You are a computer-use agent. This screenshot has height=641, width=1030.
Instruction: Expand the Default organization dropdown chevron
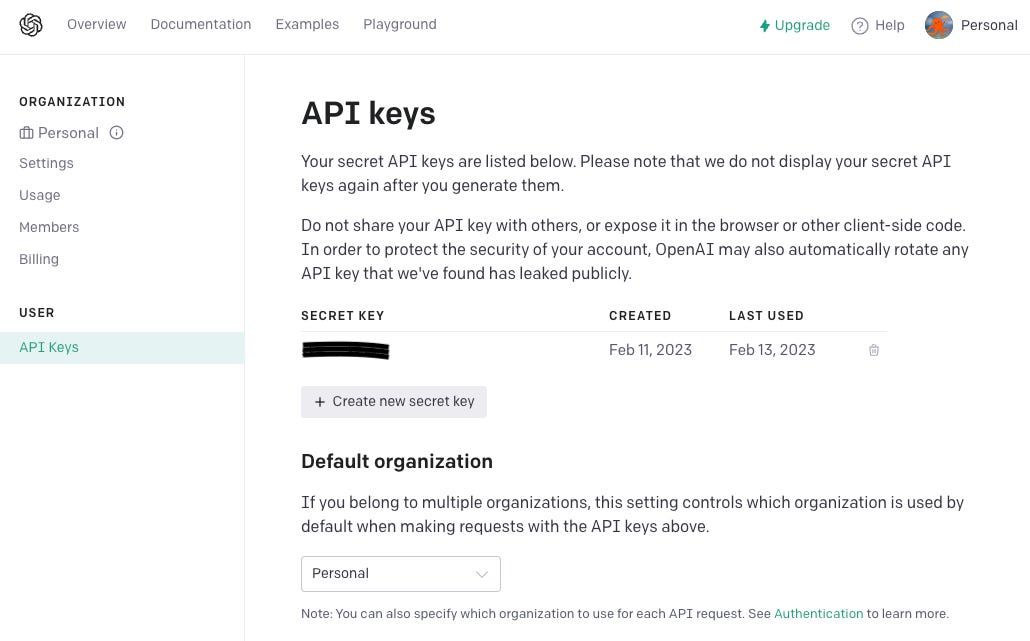(x=481, y=574)
